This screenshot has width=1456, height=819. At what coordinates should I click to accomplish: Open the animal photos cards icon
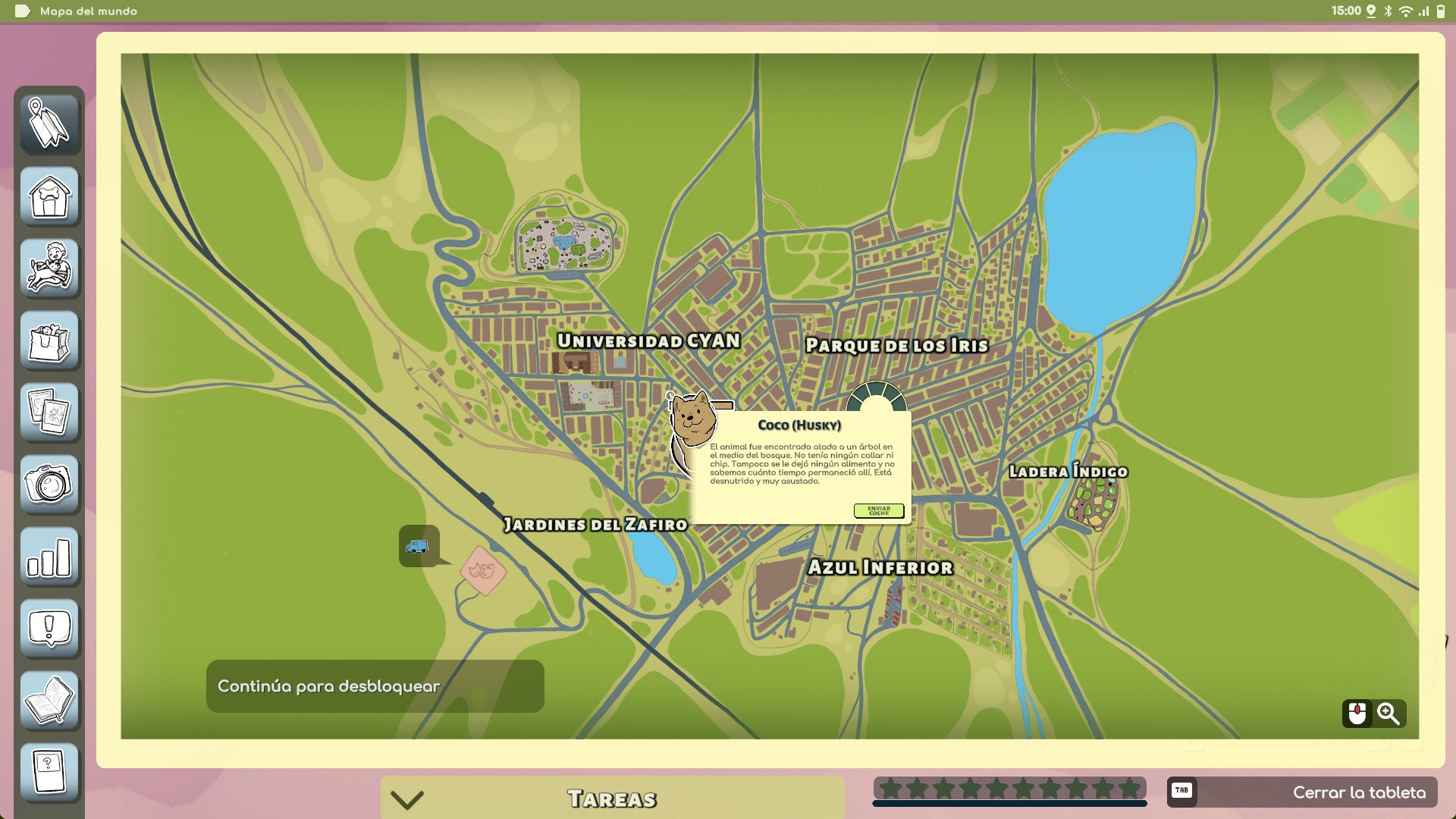(49, 412)
